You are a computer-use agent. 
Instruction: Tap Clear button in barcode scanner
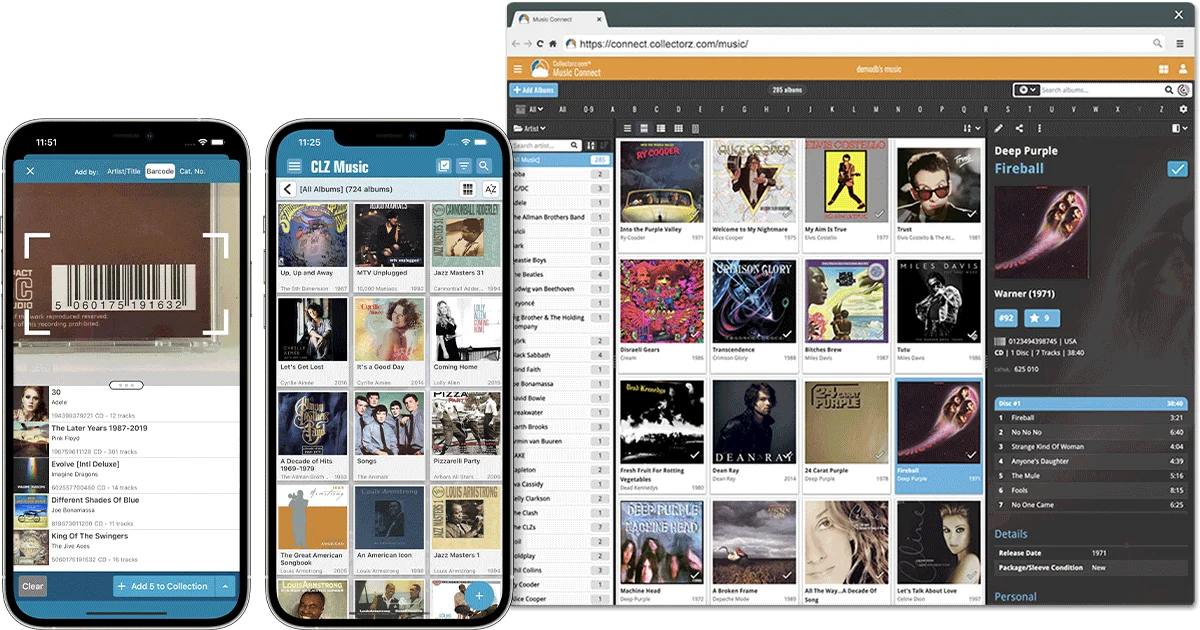[x=32, y=586]
